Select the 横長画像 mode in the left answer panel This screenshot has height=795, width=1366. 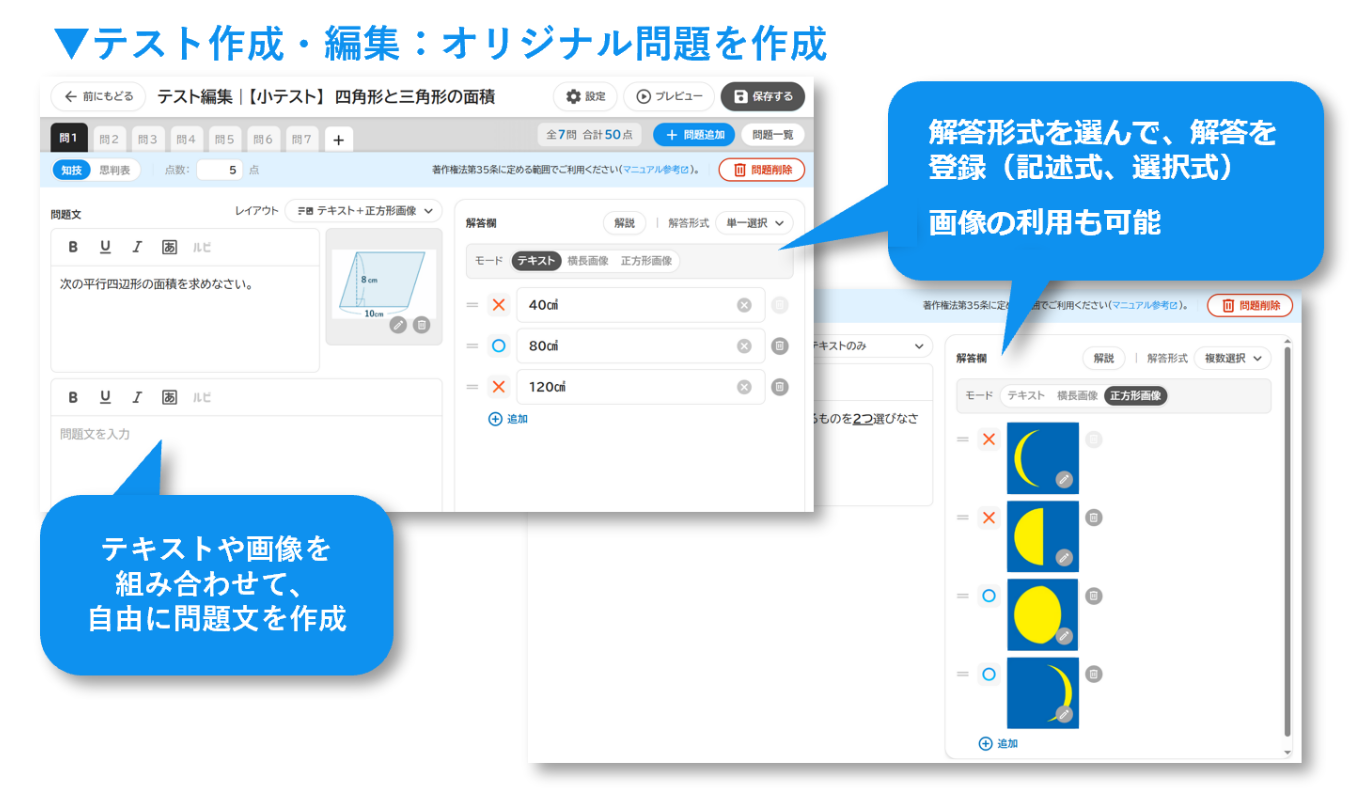click(587, 261)
